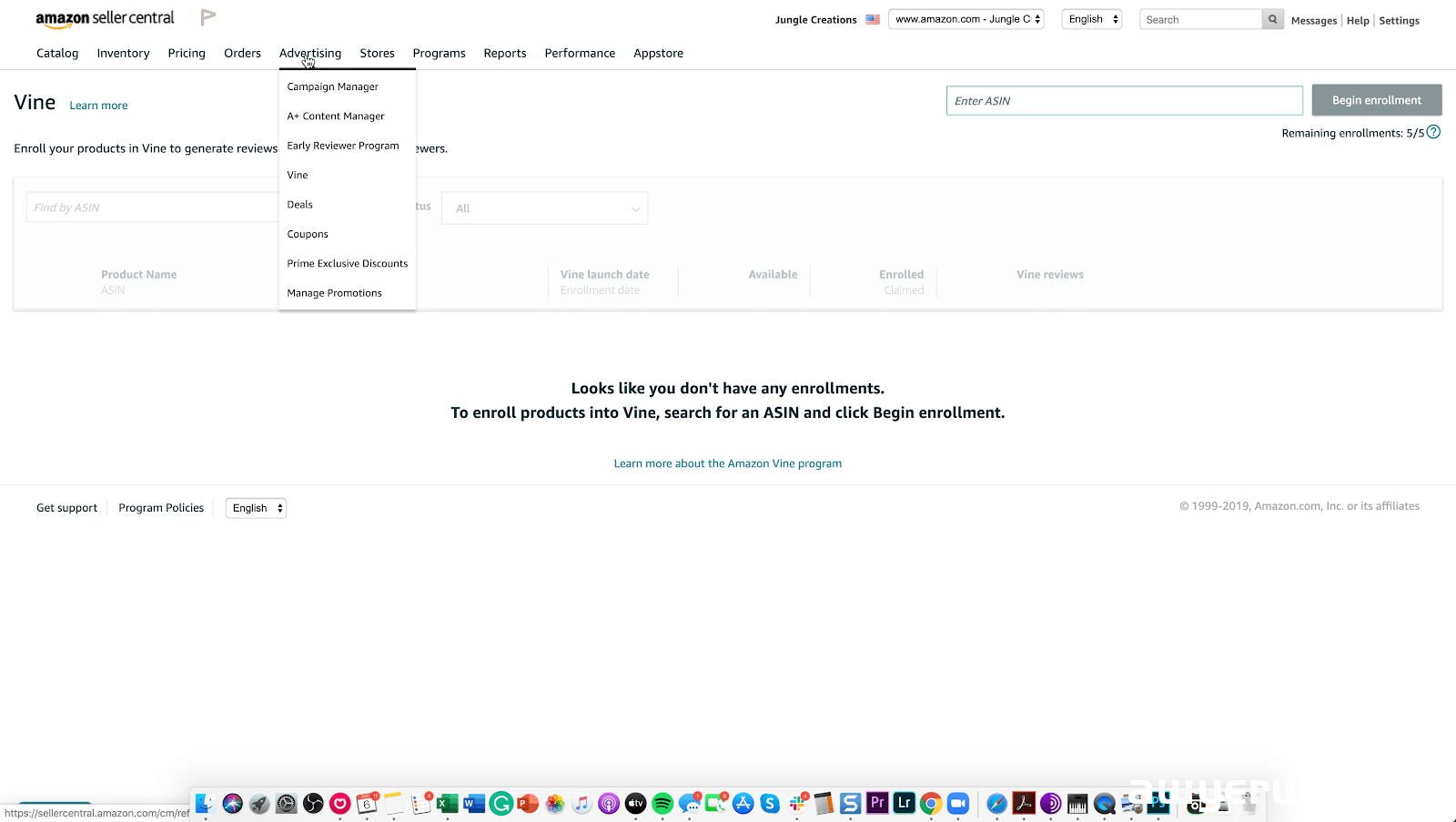Select Prime Exclusive Discounts menu item
Viewport: 1456px width, 822px height.
click(348, 264)
